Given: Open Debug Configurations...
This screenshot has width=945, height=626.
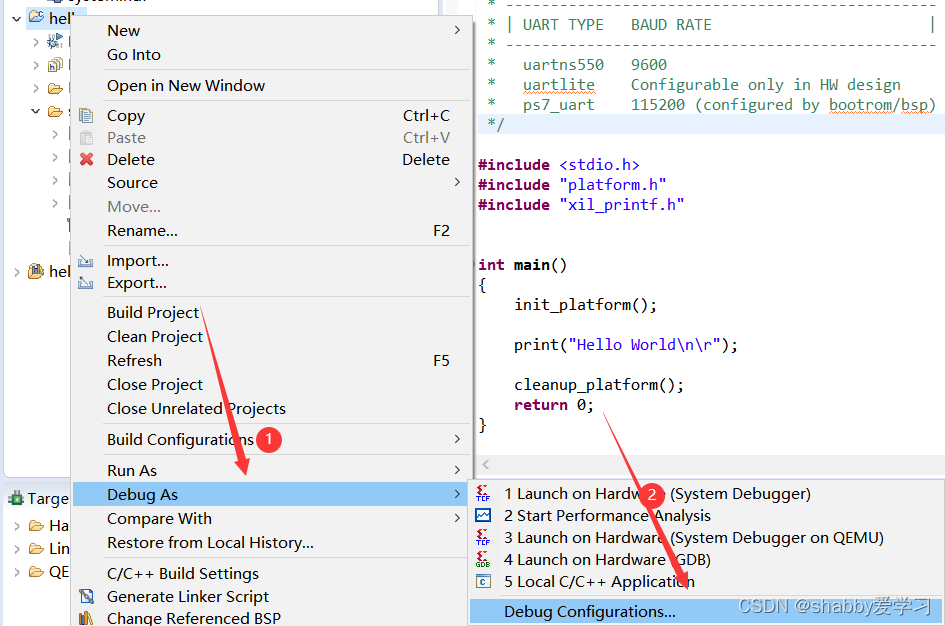Looking at the screenshot, I should (x=590, y=612).
